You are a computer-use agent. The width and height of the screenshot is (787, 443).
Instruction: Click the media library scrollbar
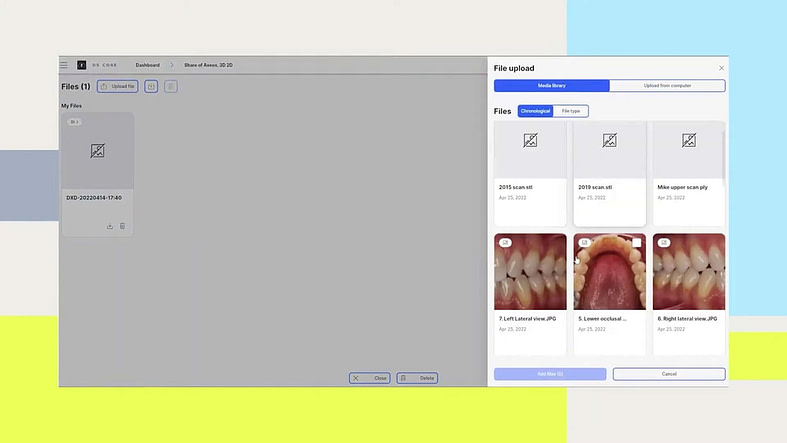[723, 155]
